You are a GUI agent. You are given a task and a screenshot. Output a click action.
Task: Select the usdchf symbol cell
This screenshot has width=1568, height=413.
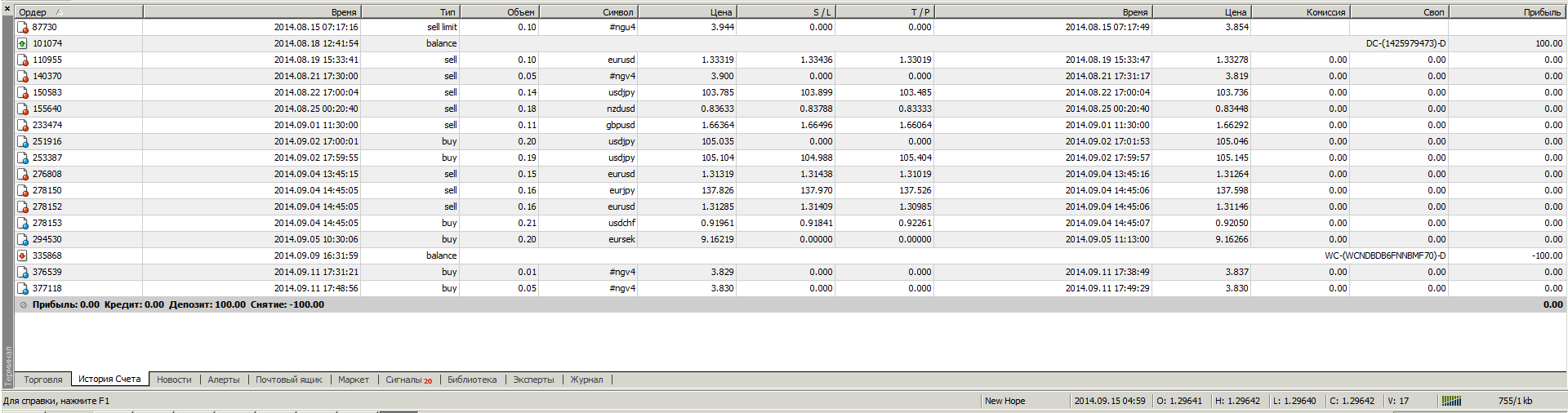point(621,223)
